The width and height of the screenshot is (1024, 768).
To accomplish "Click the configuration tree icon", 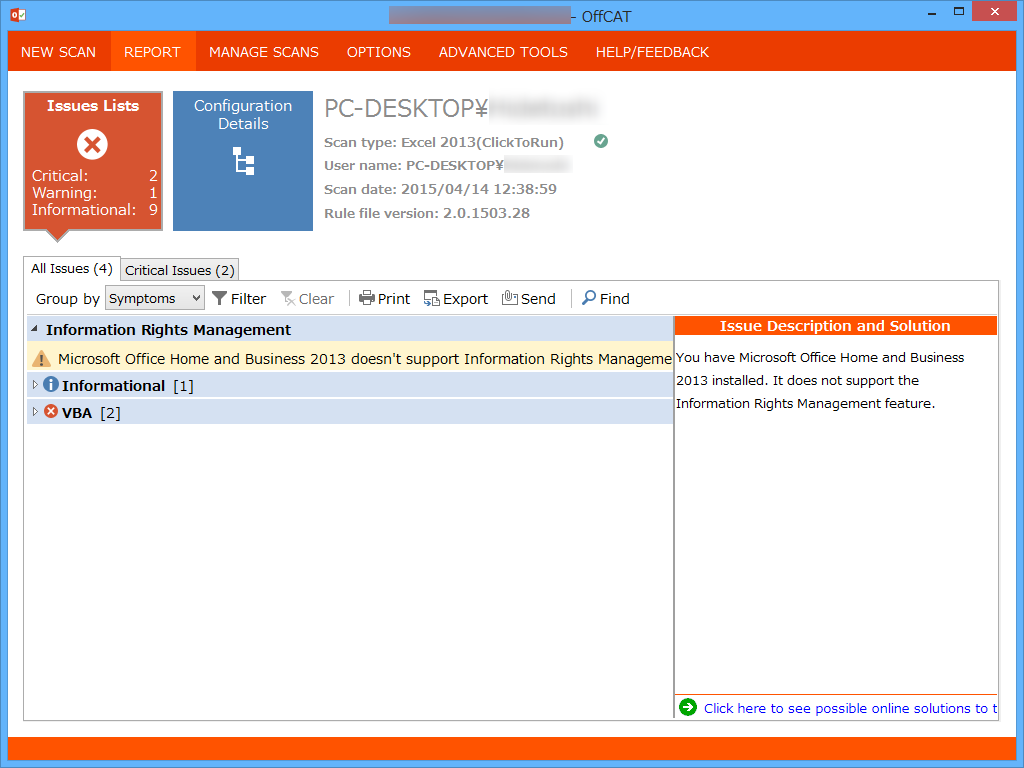I will coord(244,161).
